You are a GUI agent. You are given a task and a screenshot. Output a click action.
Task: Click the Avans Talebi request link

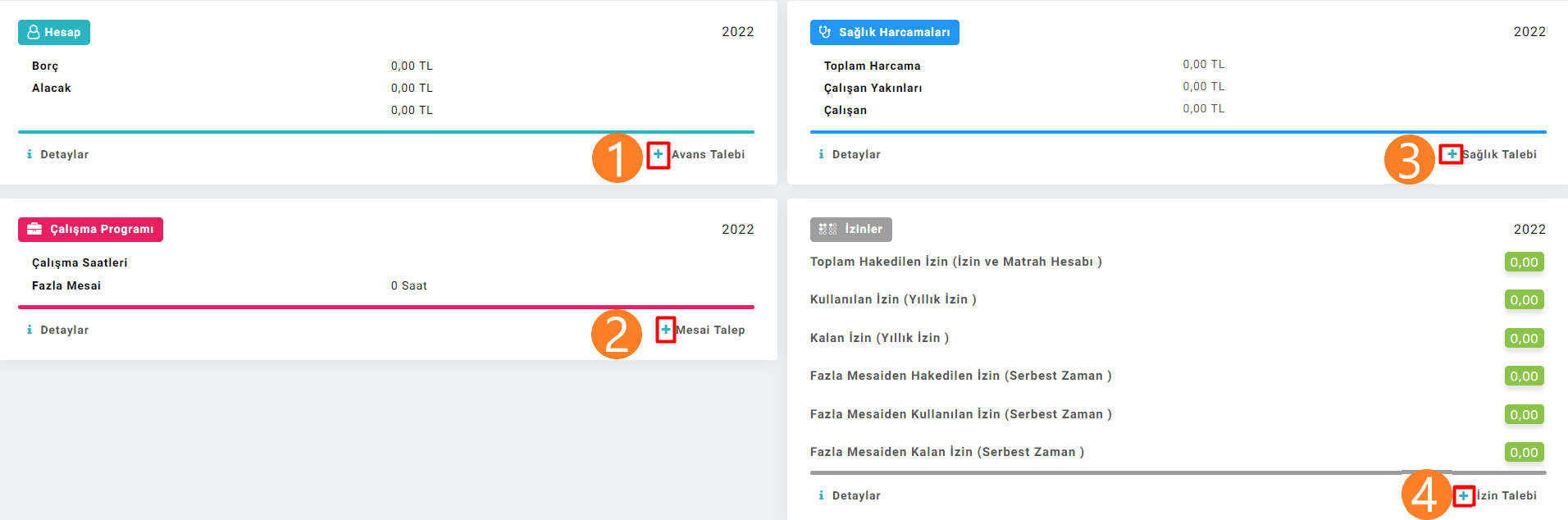click(x=709, y=154)
